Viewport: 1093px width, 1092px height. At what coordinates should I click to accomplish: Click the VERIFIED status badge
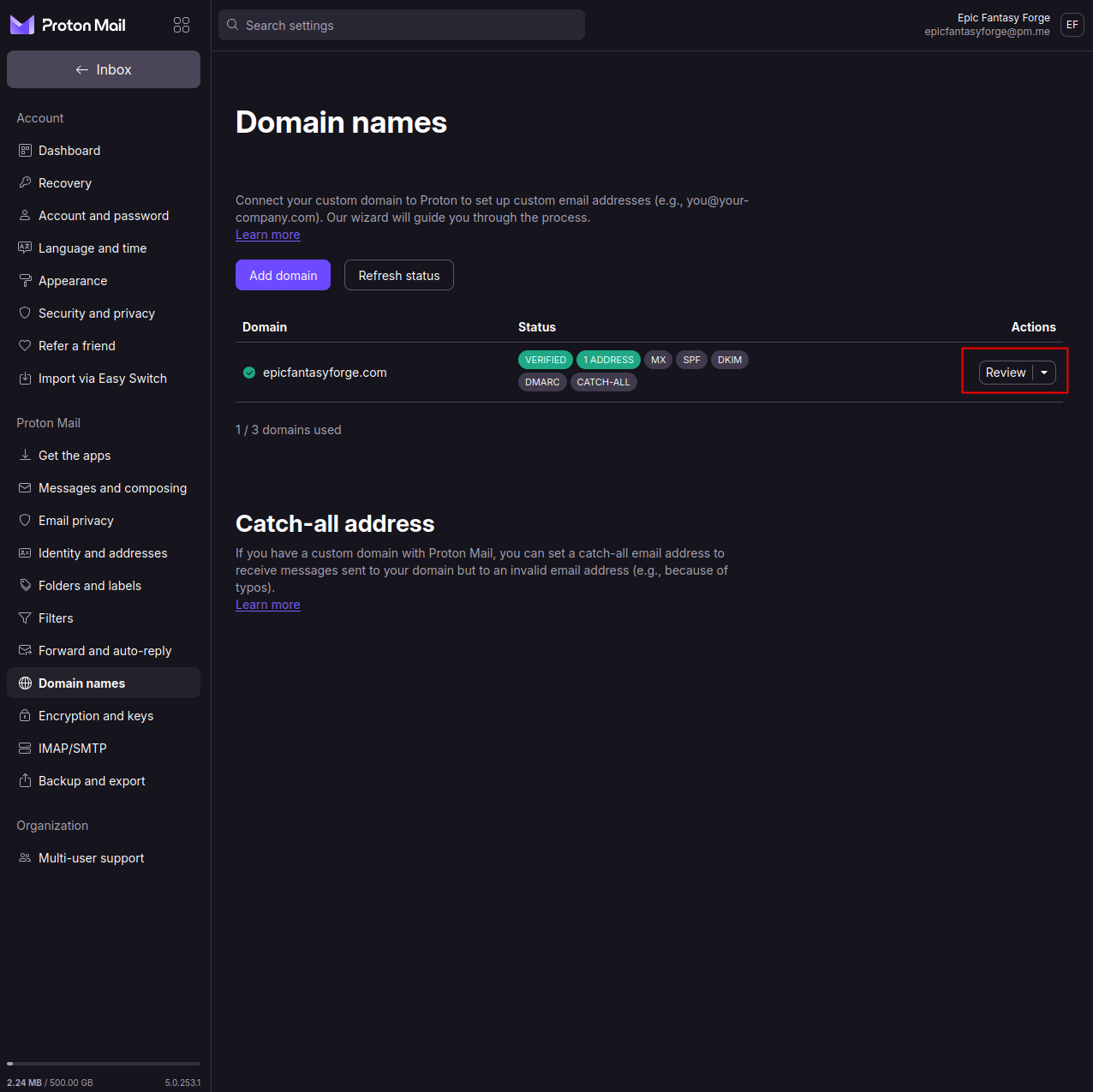click(546, 360)
